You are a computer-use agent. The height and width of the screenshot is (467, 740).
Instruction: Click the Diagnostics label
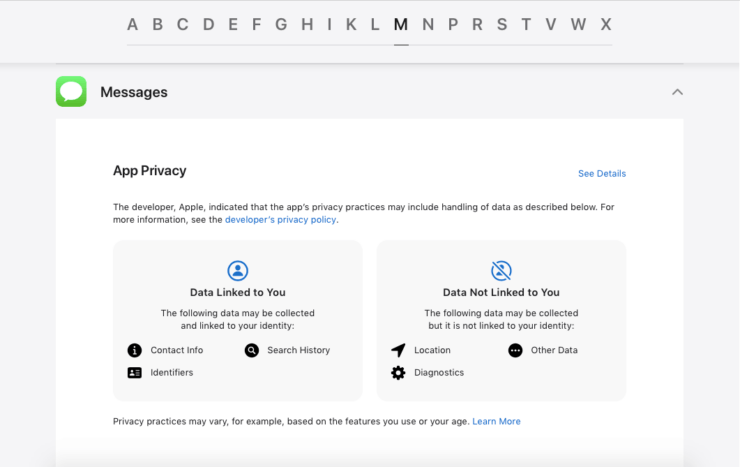click(x=439, y=373)
